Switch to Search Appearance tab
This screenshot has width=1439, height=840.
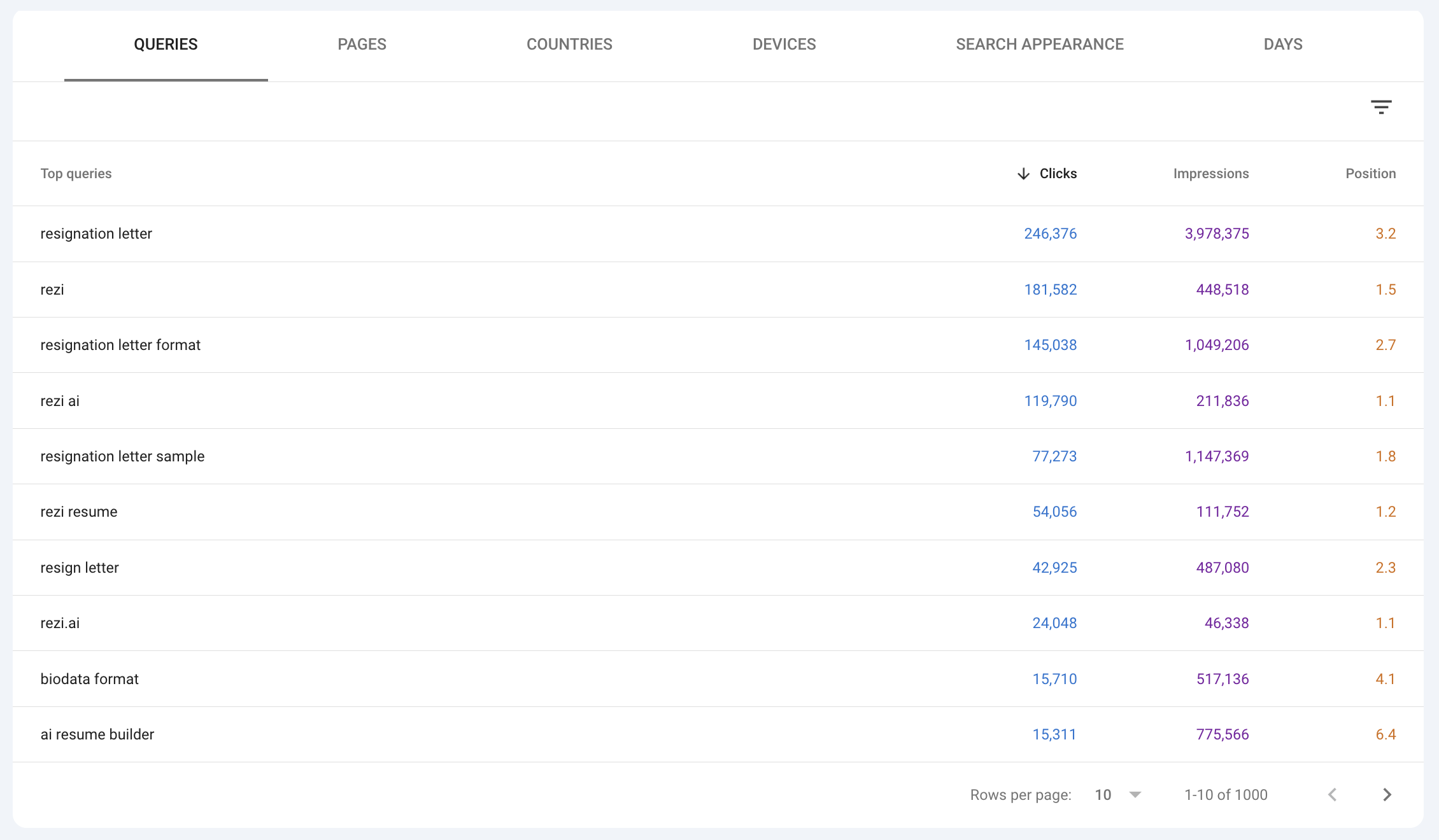click(x=1039, y=45)
